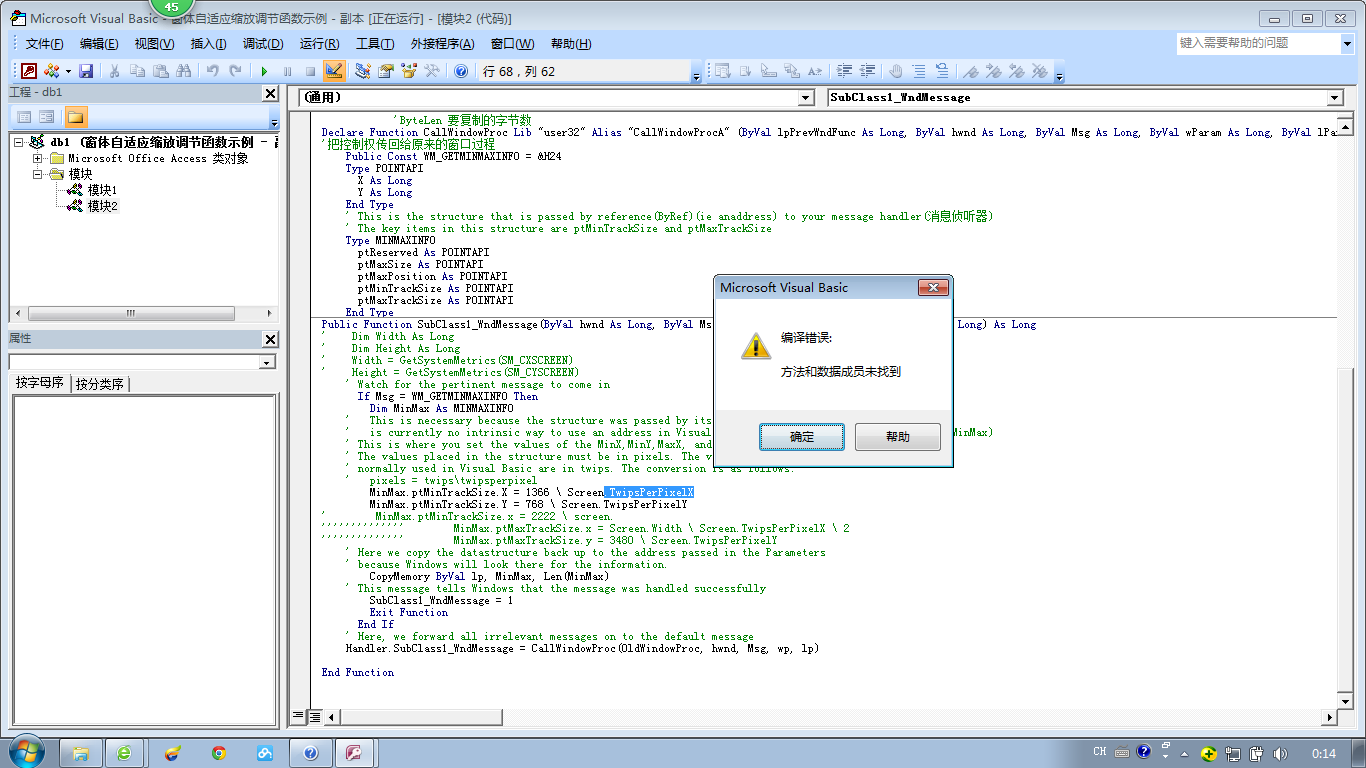
Task: Click View Object icon in project panel
Action: (47, 117)
